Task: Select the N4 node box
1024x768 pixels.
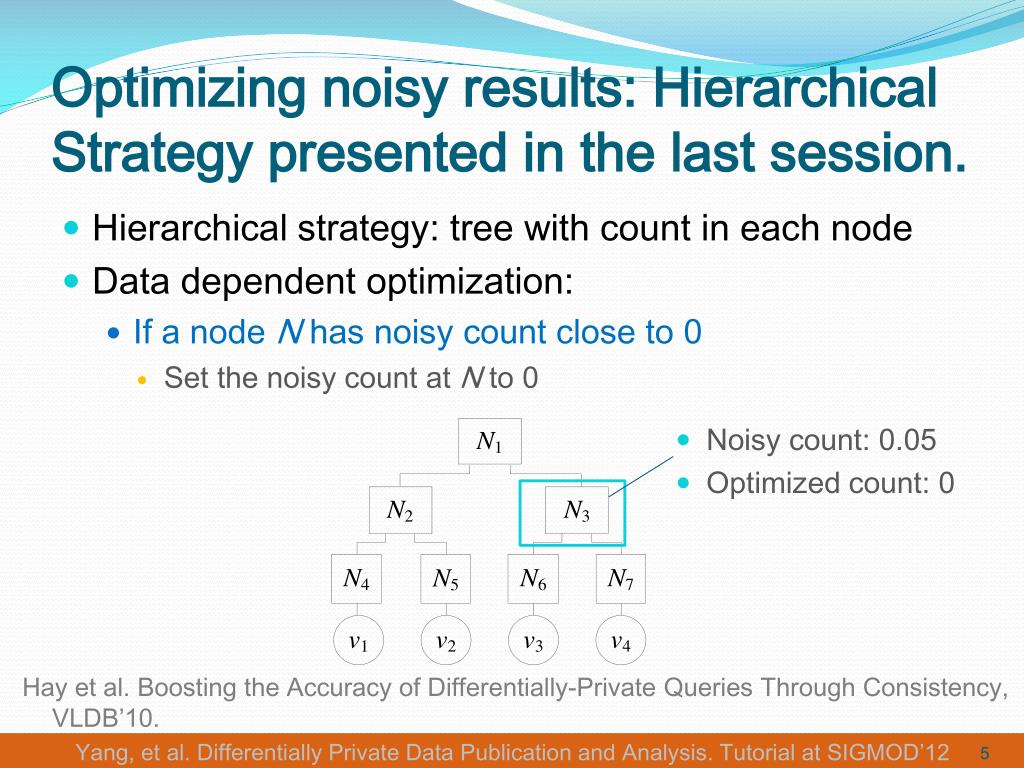Action: (x=357, y=579)
